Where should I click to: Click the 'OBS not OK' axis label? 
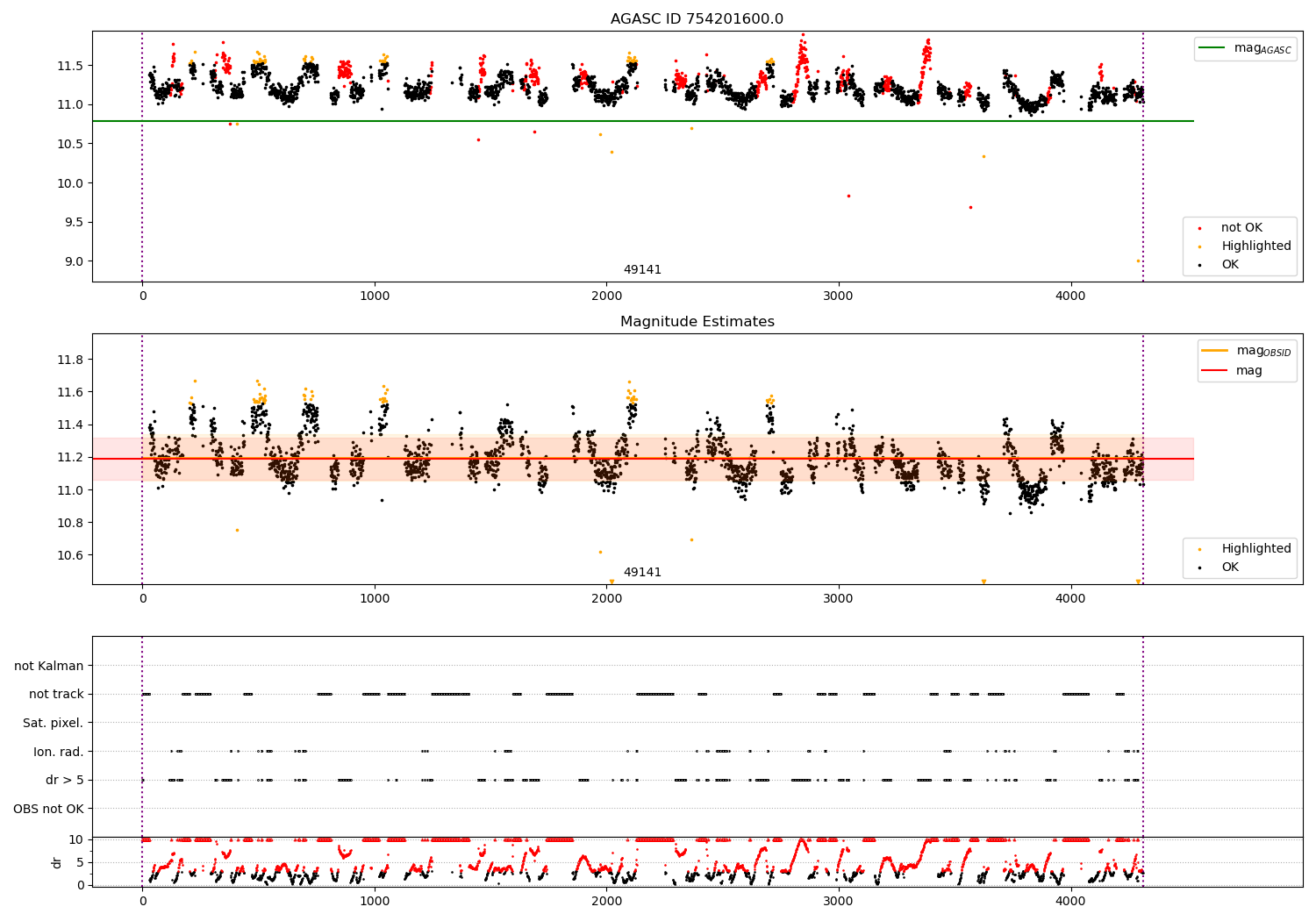coord(49,809)
